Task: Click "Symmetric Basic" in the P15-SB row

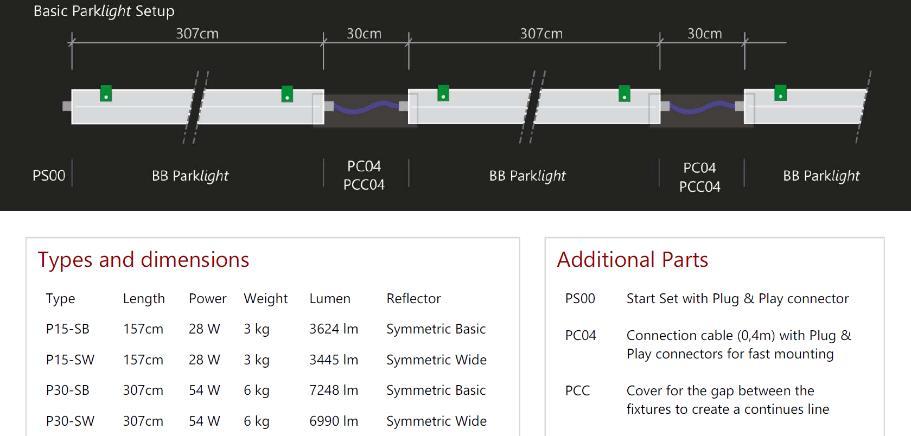Action: 436,330
